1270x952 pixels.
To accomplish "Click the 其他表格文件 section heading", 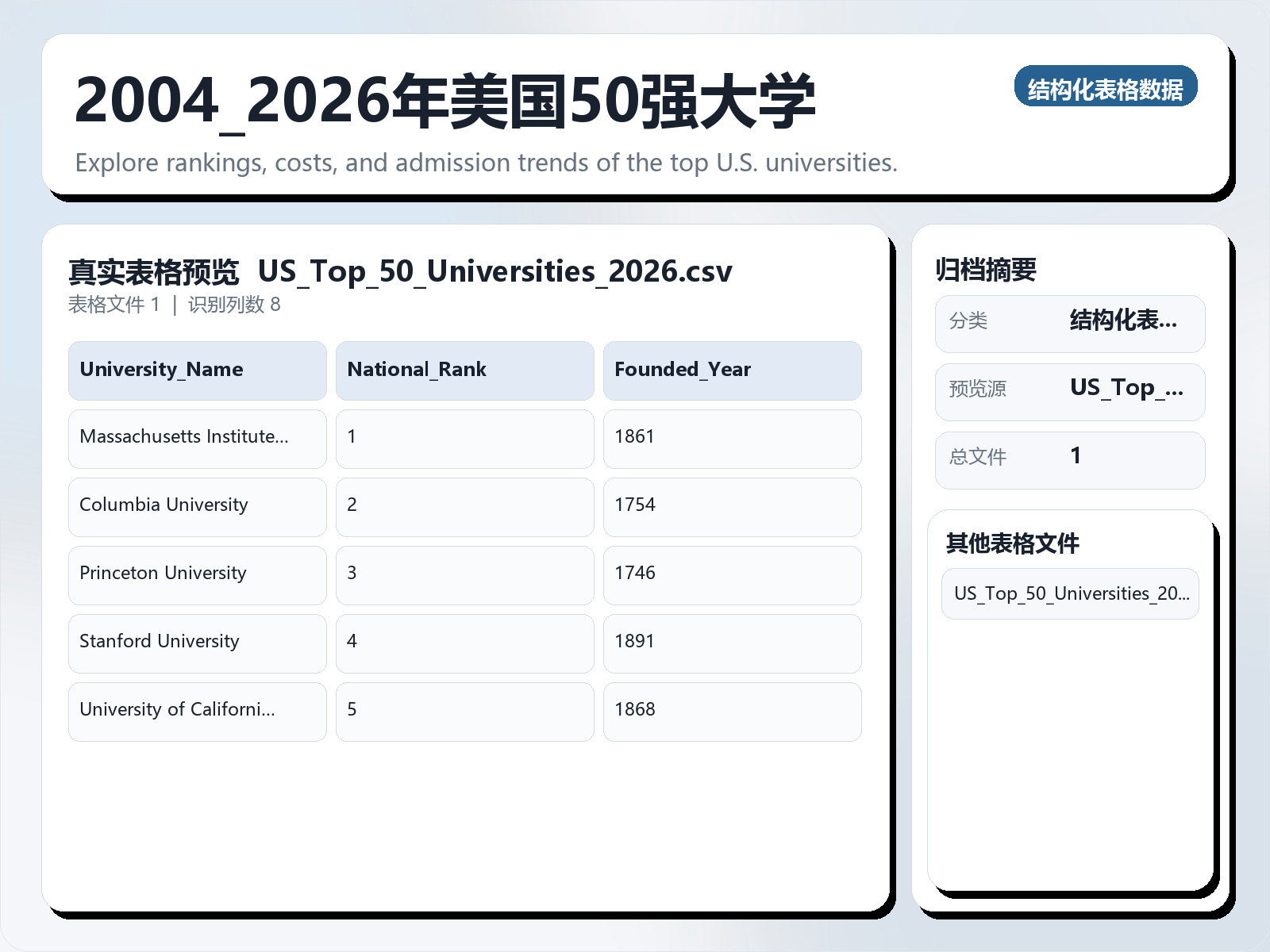I will click(1013, 544).
